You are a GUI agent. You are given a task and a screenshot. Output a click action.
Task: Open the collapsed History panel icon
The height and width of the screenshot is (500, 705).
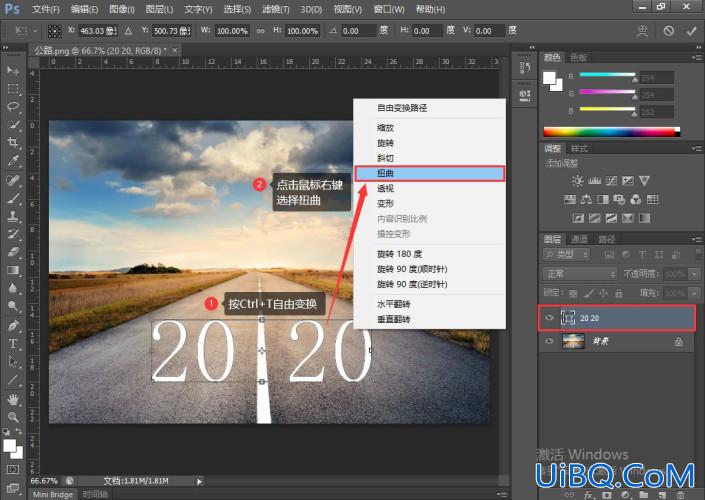point(525,68)
